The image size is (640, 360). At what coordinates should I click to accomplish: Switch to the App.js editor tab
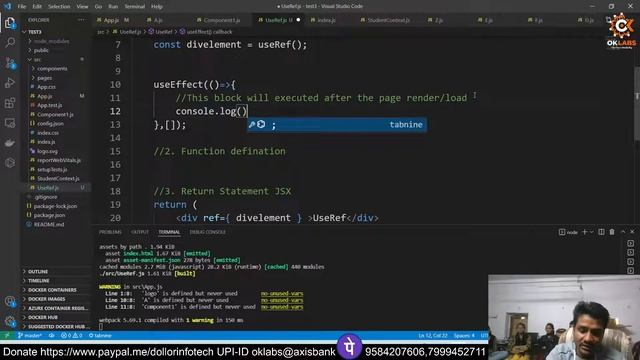(111, 20)
